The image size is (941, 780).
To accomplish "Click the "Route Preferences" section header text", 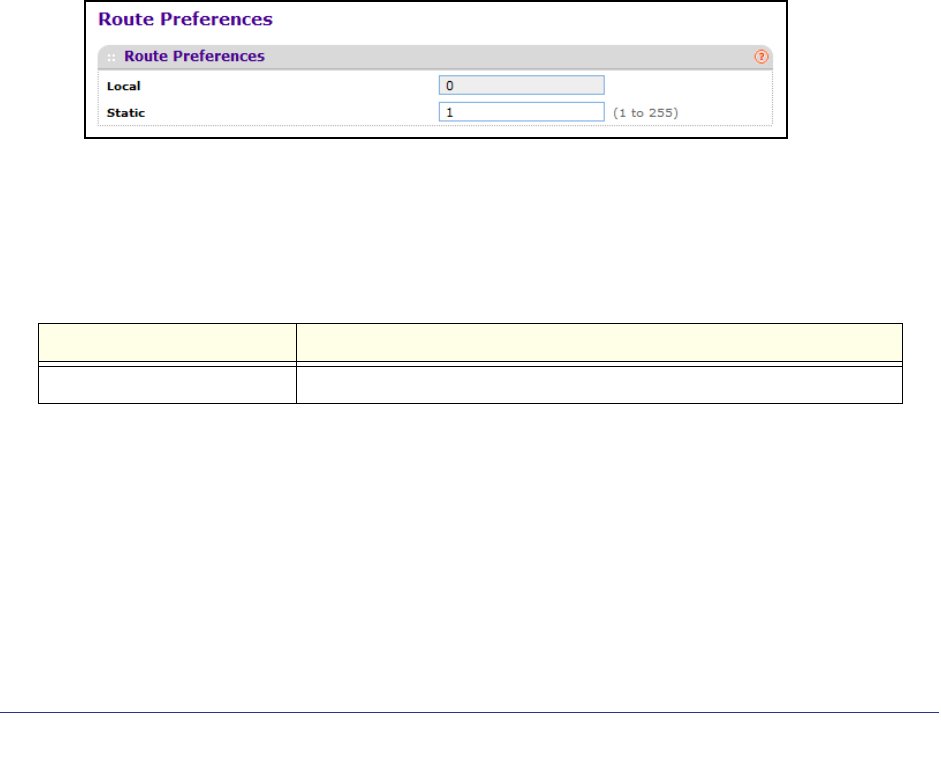I will pyautogui.click(x=194, y=56).
